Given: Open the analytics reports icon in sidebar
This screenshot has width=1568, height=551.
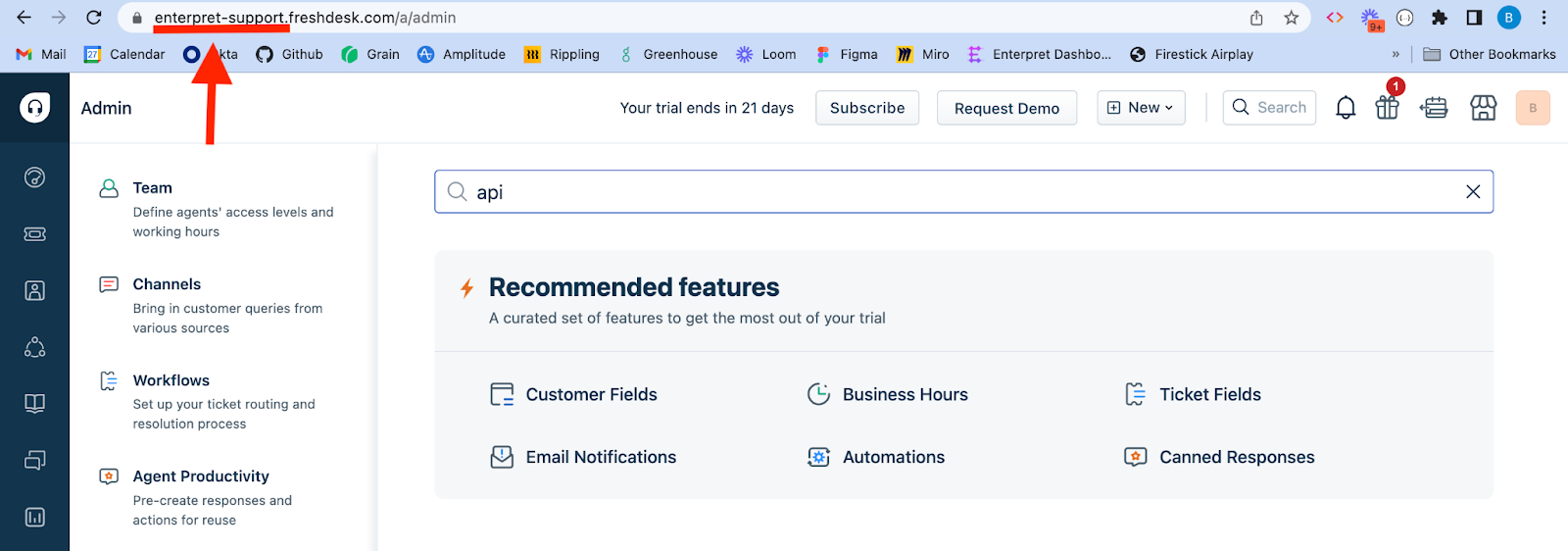Looking at the screenshot, I should pyautogui.click(x=34, y=517).
